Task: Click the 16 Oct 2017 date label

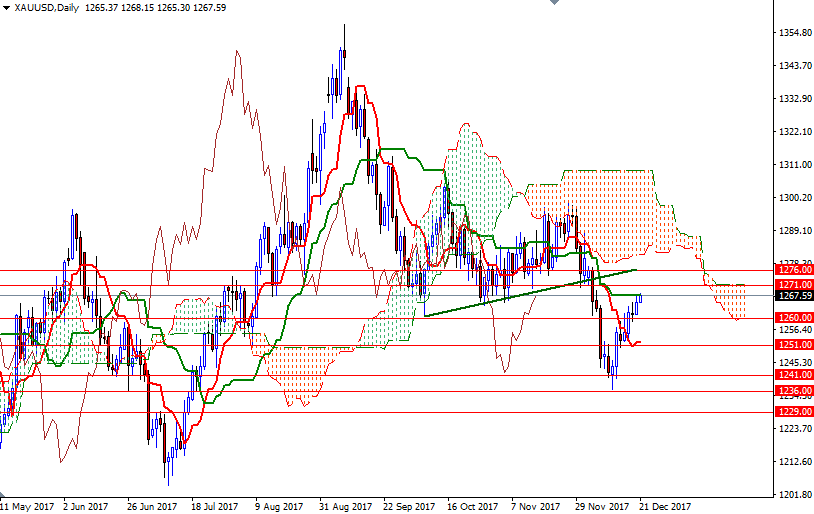Action: [x=474, y=506]
